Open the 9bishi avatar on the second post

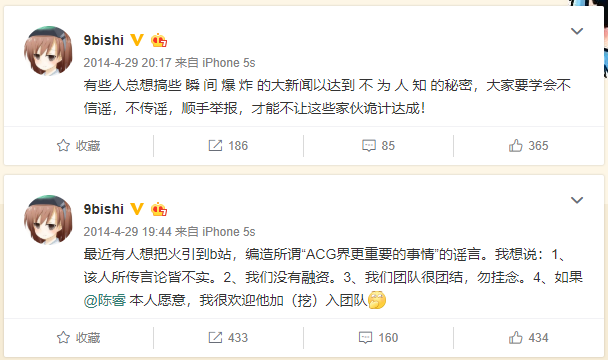coord(48,220)
